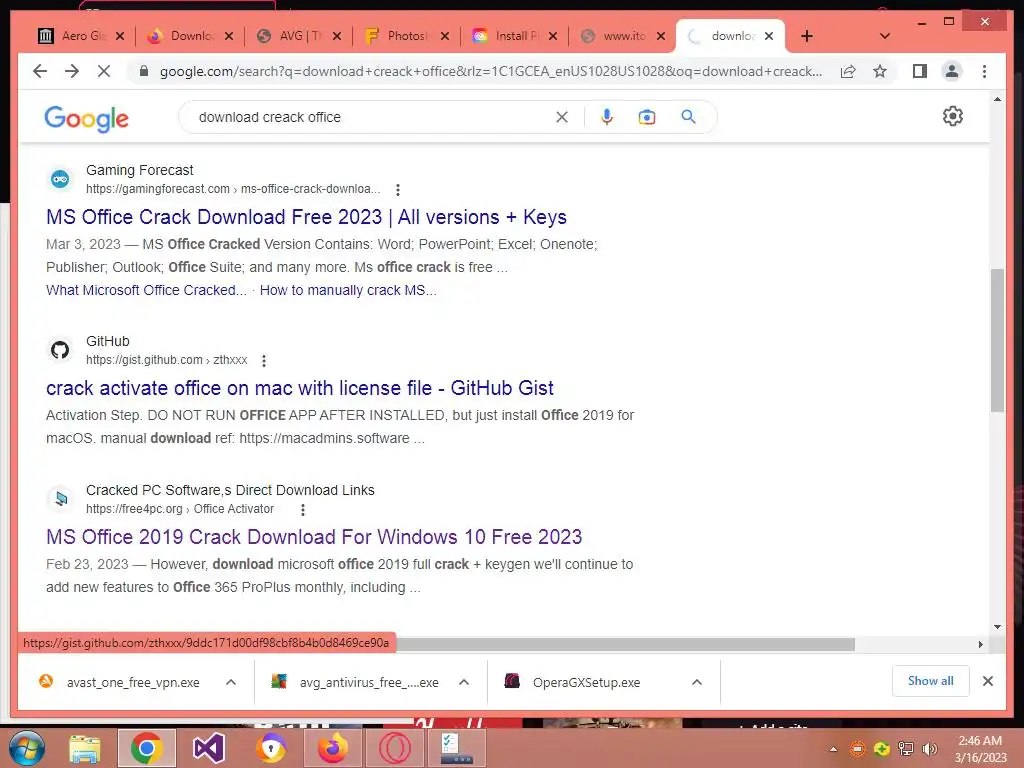Screen dimensions: 1024x768
Task: Open a new Chrome tab
Action: 807,36
